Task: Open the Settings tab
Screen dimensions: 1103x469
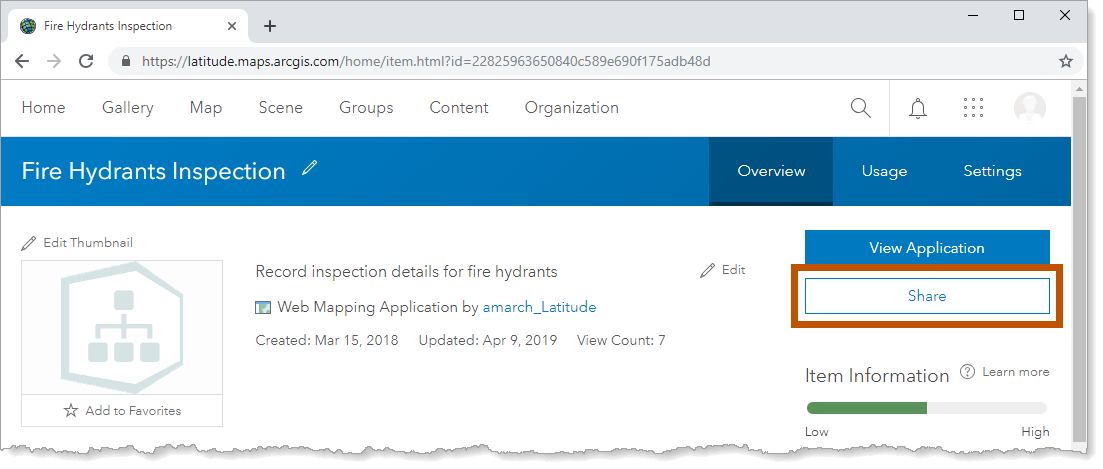Action: point(992,171)
